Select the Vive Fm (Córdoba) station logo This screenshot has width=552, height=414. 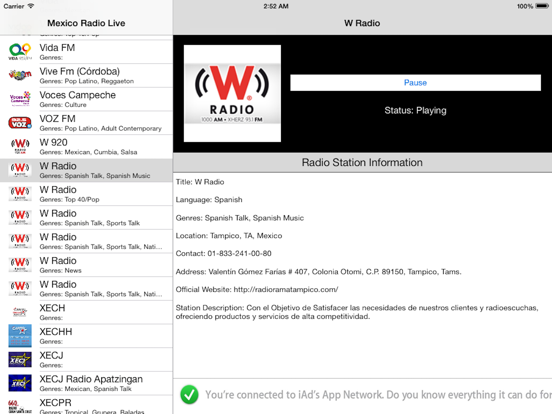coord(20,75)
